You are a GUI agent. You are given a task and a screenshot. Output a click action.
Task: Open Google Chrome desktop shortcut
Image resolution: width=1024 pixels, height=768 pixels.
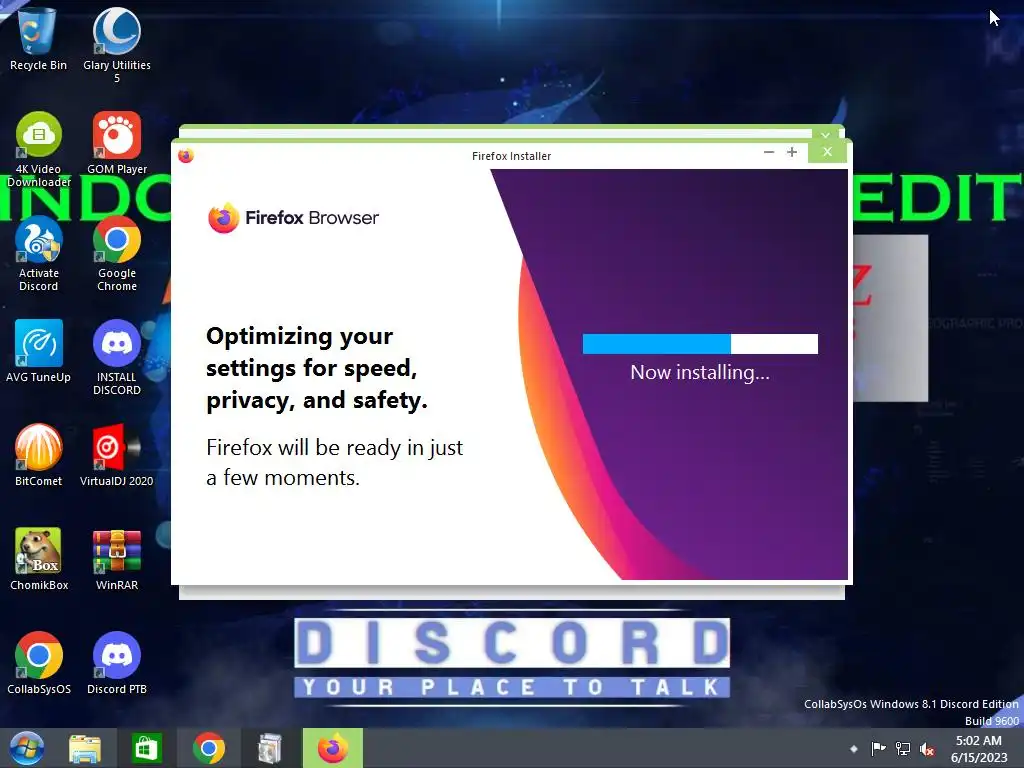pyautogui.click(x=117, y=253)
